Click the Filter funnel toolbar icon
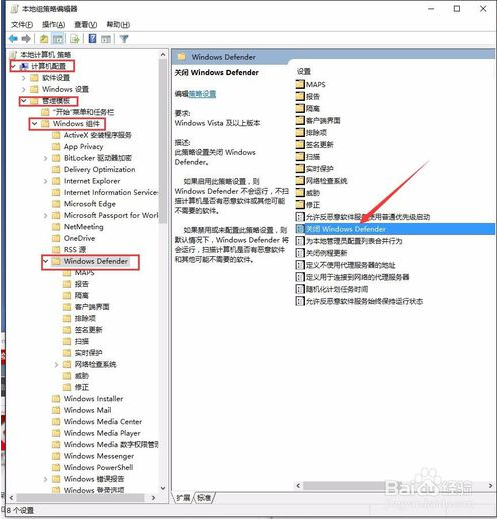This screenshot has height=519, width=497. point(124,39)
